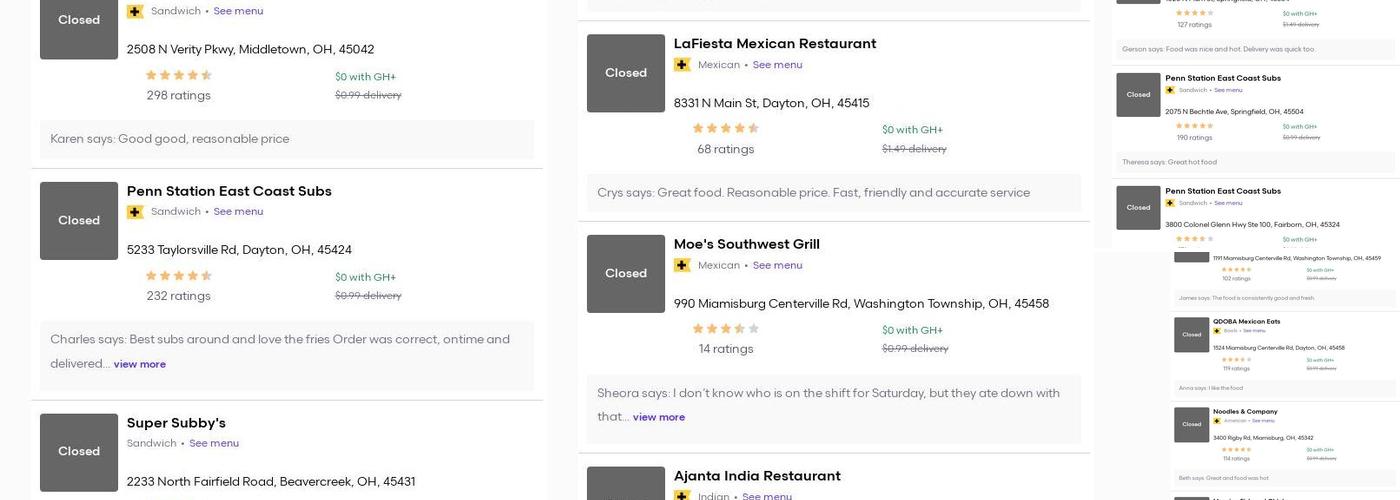Click Closed thumbnail for Super Subby's
1400x500 pixels.
[x=79, y=452]
